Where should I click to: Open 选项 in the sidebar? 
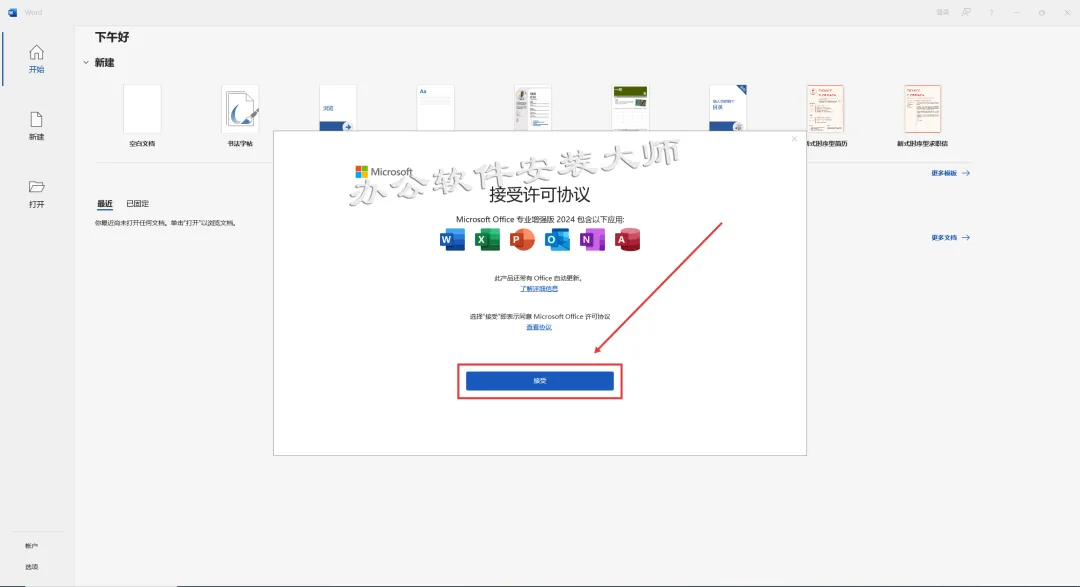click(32, 567)
